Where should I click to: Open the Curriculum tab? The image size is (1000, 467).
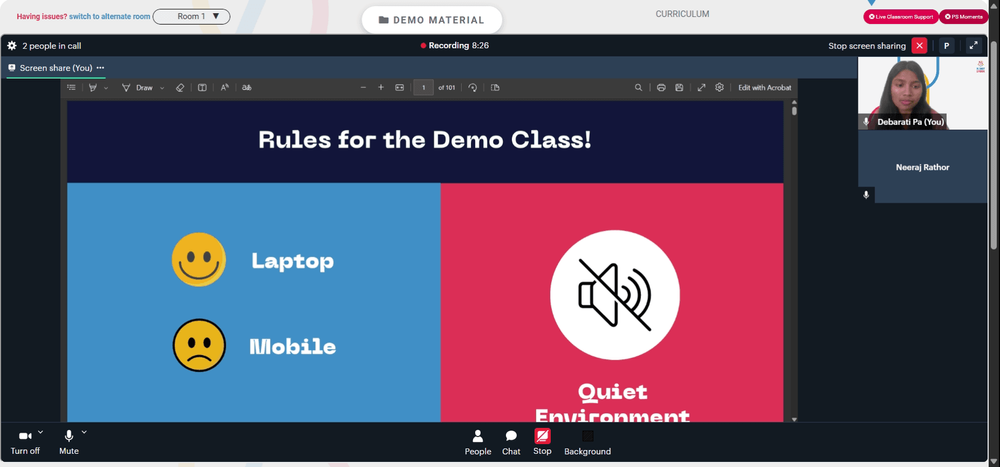(x=682, y=14)
